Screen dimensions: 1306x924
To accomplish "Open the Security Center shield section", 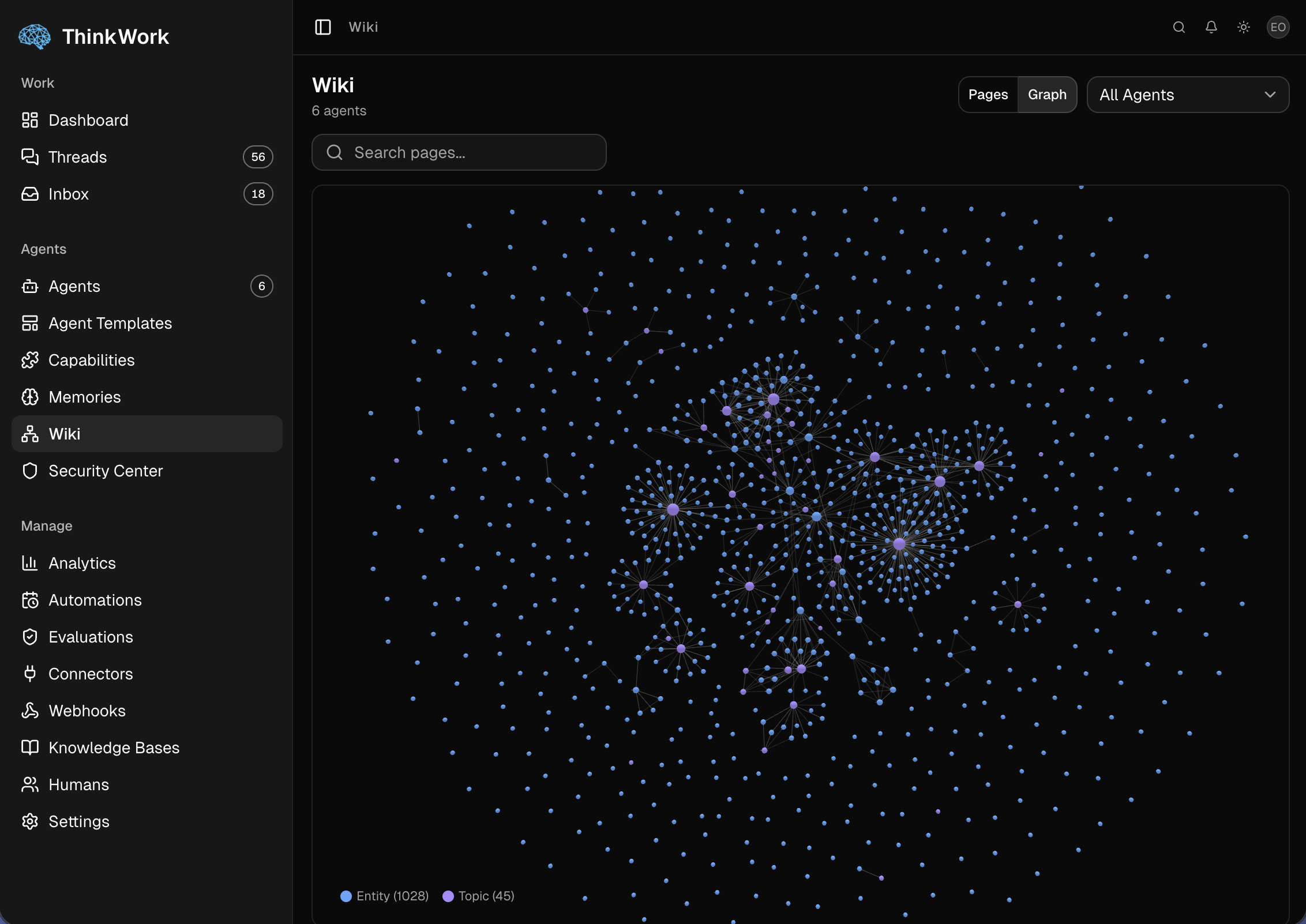I will point(106,471).
